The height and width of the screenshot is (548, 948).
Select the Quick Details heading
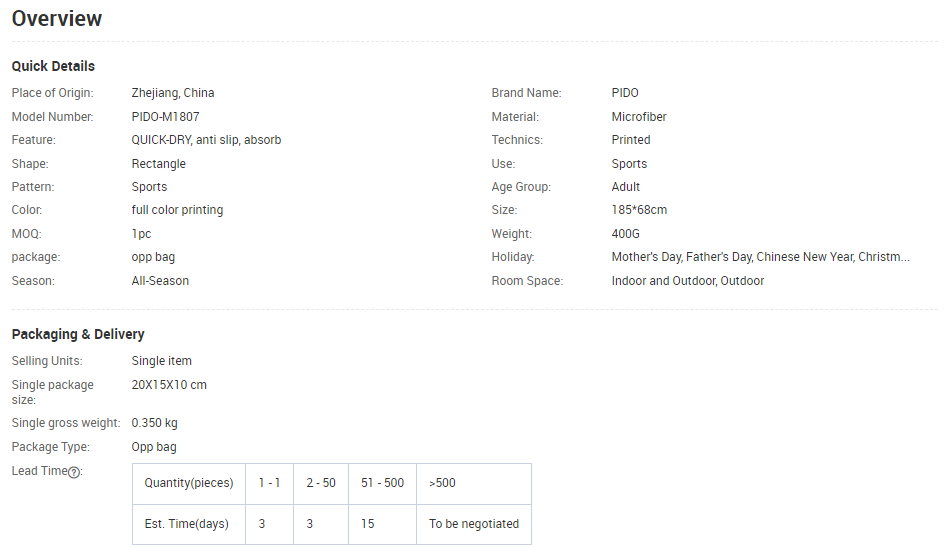(x=53, y=66)
